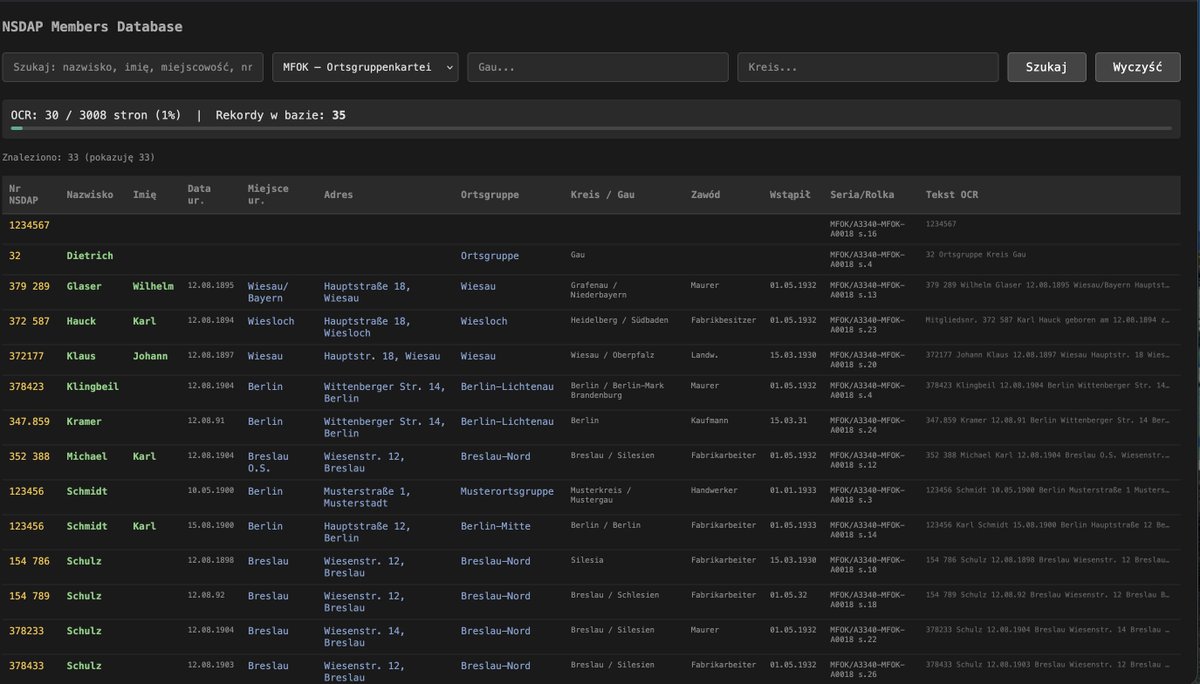Click into the Kreis filter field
1200x684 pixels.
click(x=868, y=67)
